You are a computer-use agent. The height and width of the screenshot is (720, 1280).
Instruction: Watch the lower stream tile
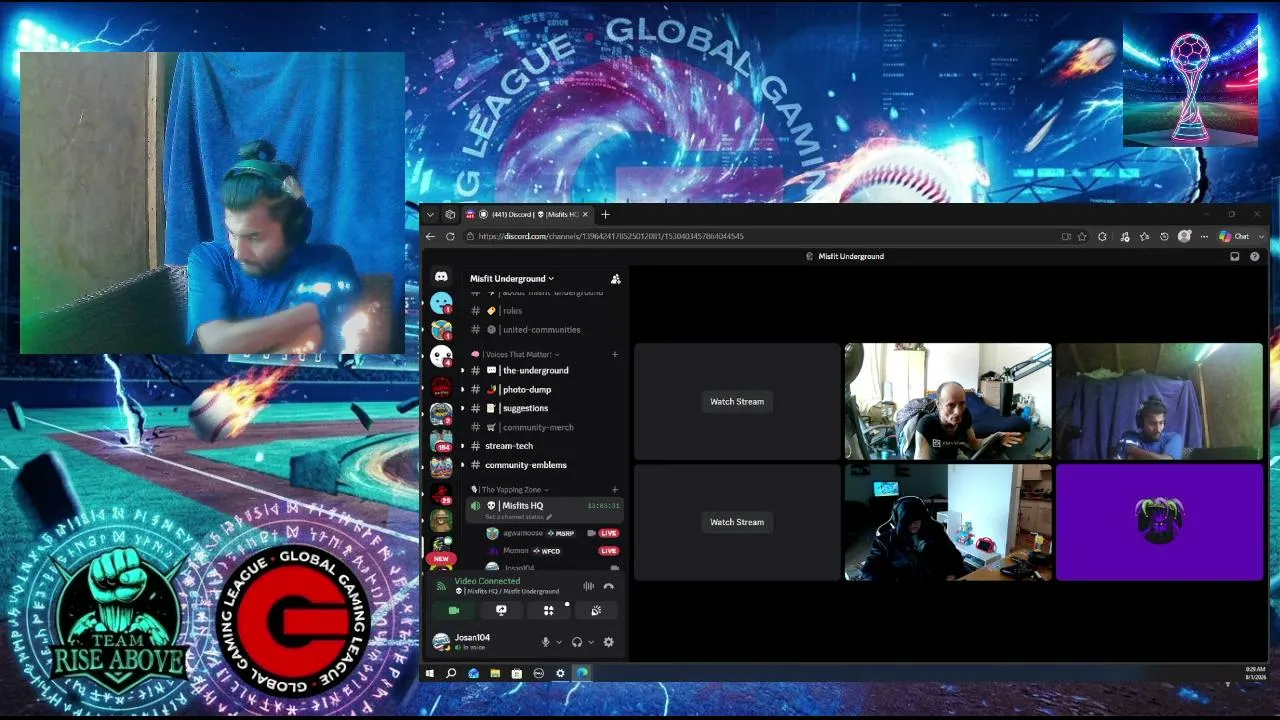click(x=737, y=522)
